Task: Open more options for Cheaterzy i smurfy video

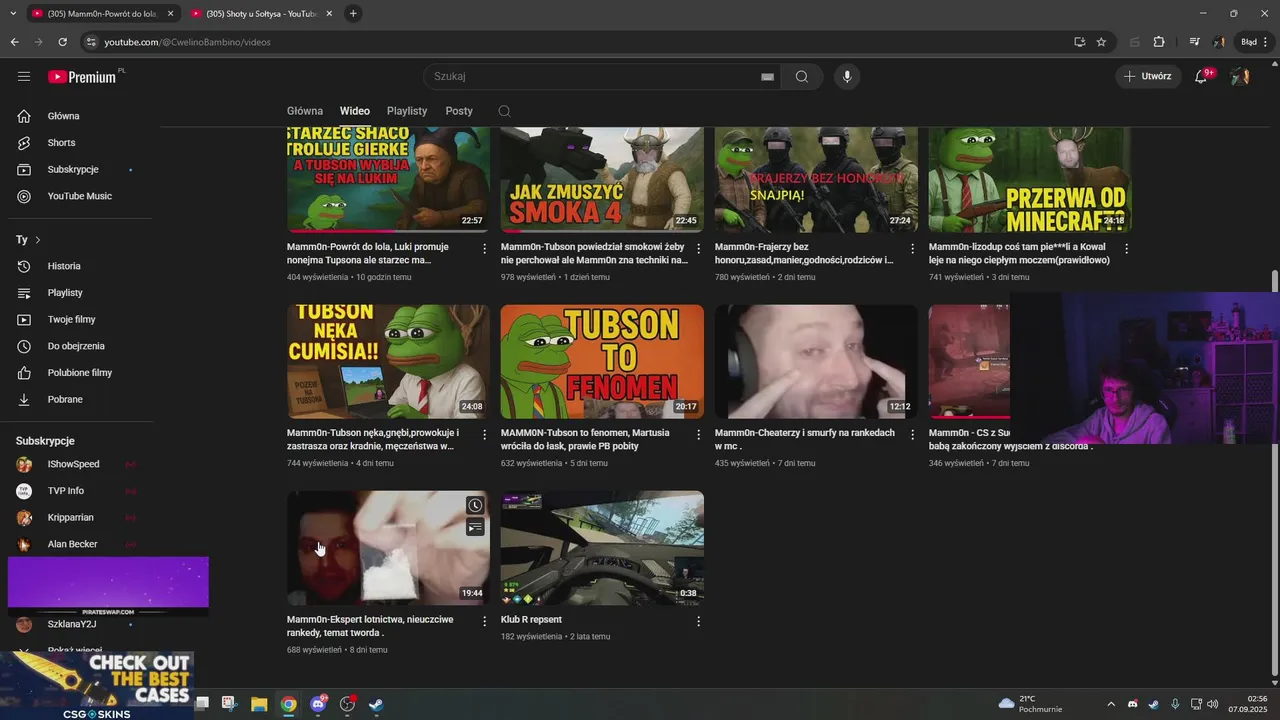Action: pos(912,434)
